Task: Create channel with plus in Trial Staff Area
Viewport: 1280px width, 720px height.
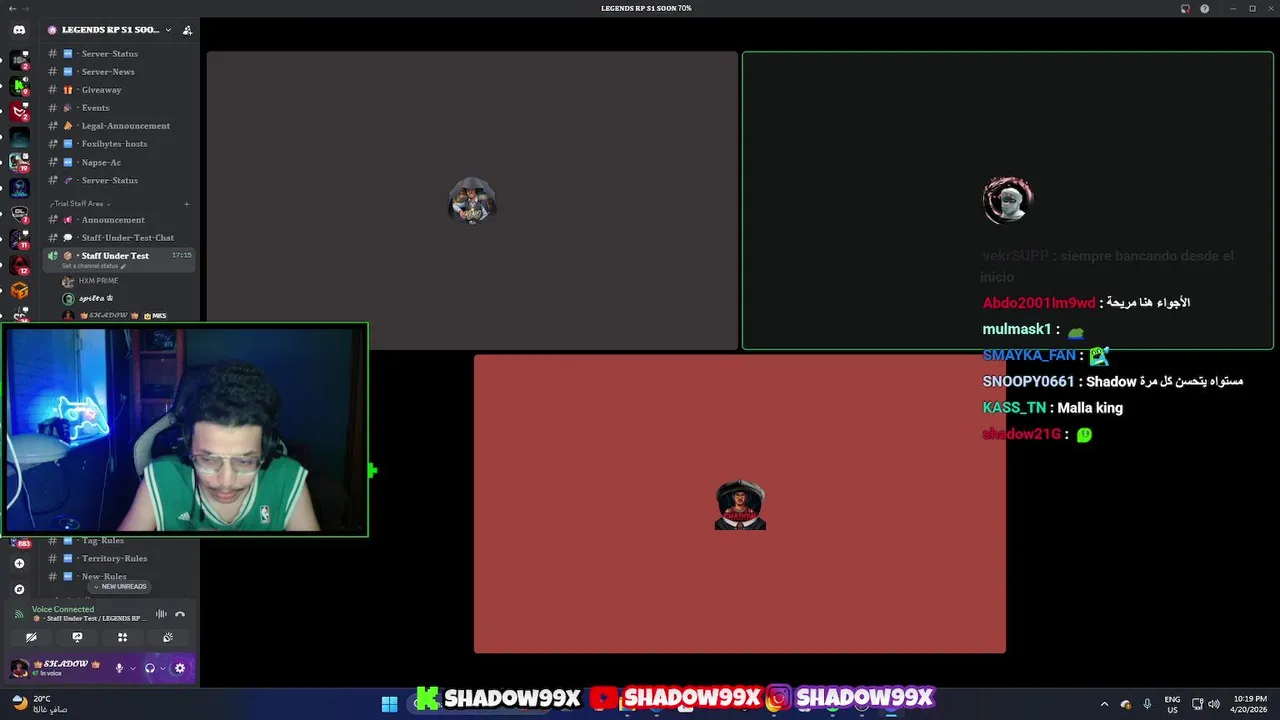Action: point(186,204)
